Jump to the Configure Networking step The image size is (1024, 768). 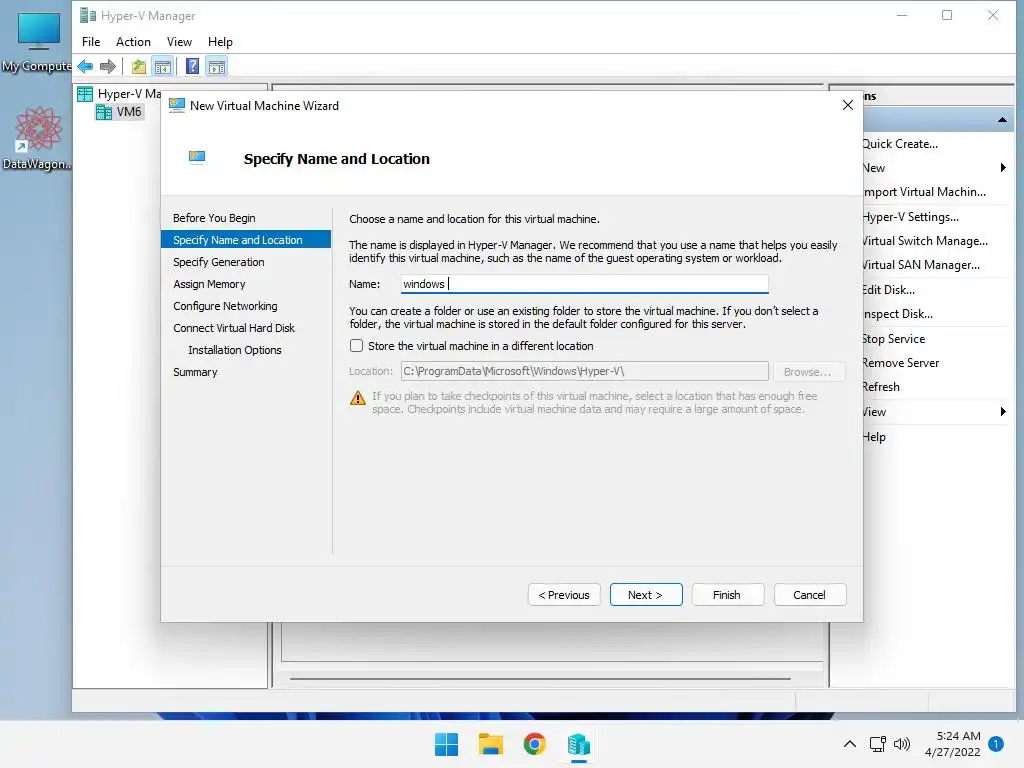point(225,306)
